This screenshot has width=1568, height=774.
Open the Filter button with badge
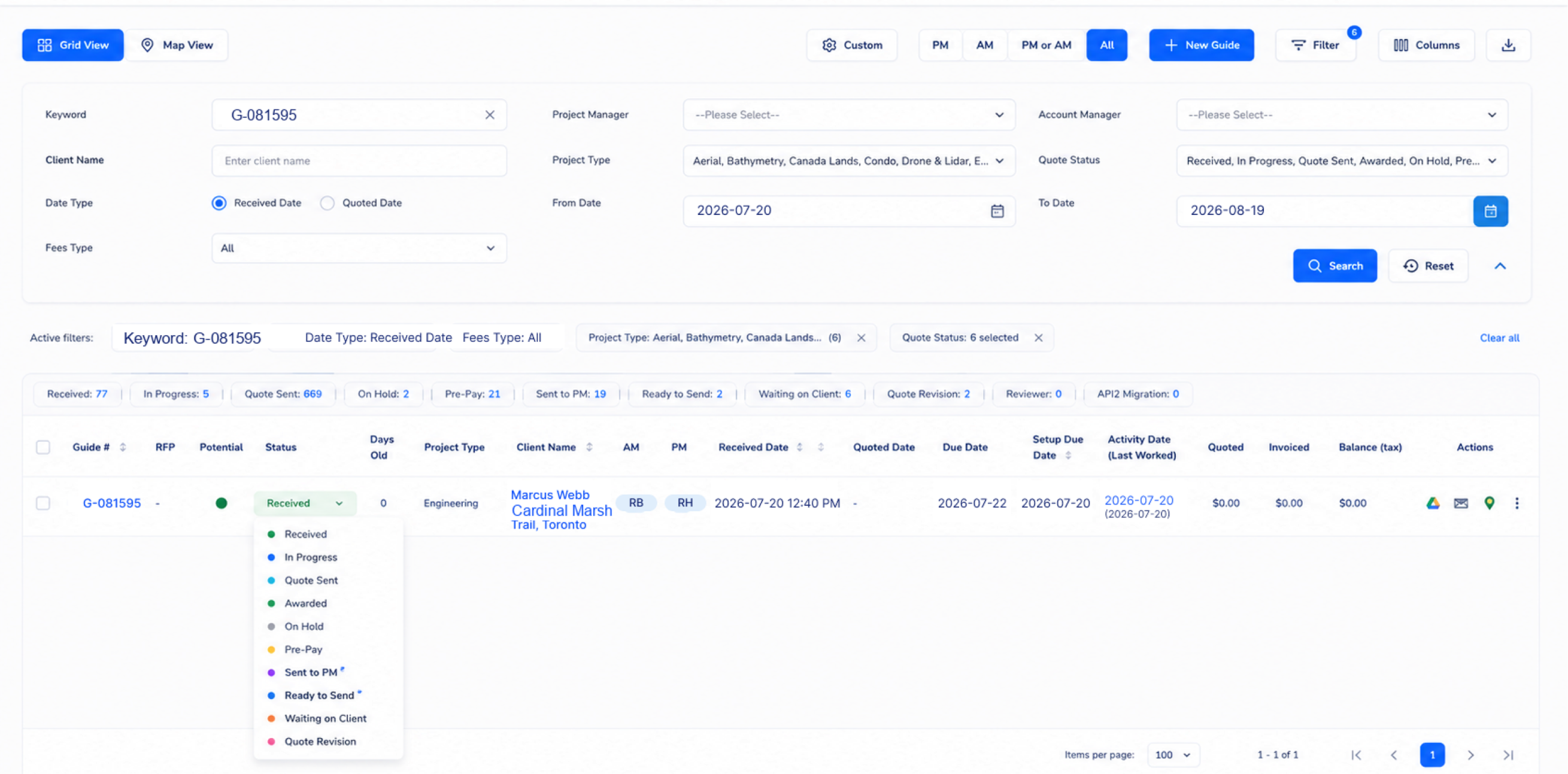click(1315, 45)
